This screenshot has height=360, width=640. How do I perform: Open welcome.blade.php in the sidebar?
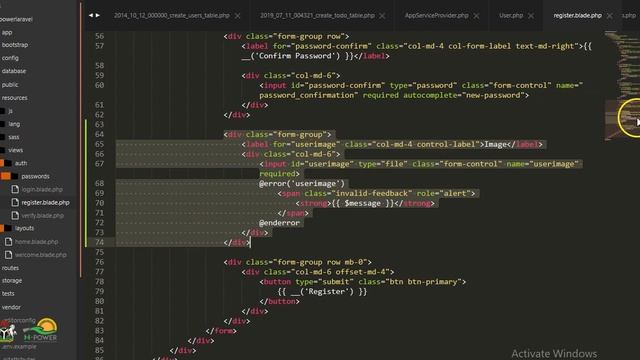point(40,255)
